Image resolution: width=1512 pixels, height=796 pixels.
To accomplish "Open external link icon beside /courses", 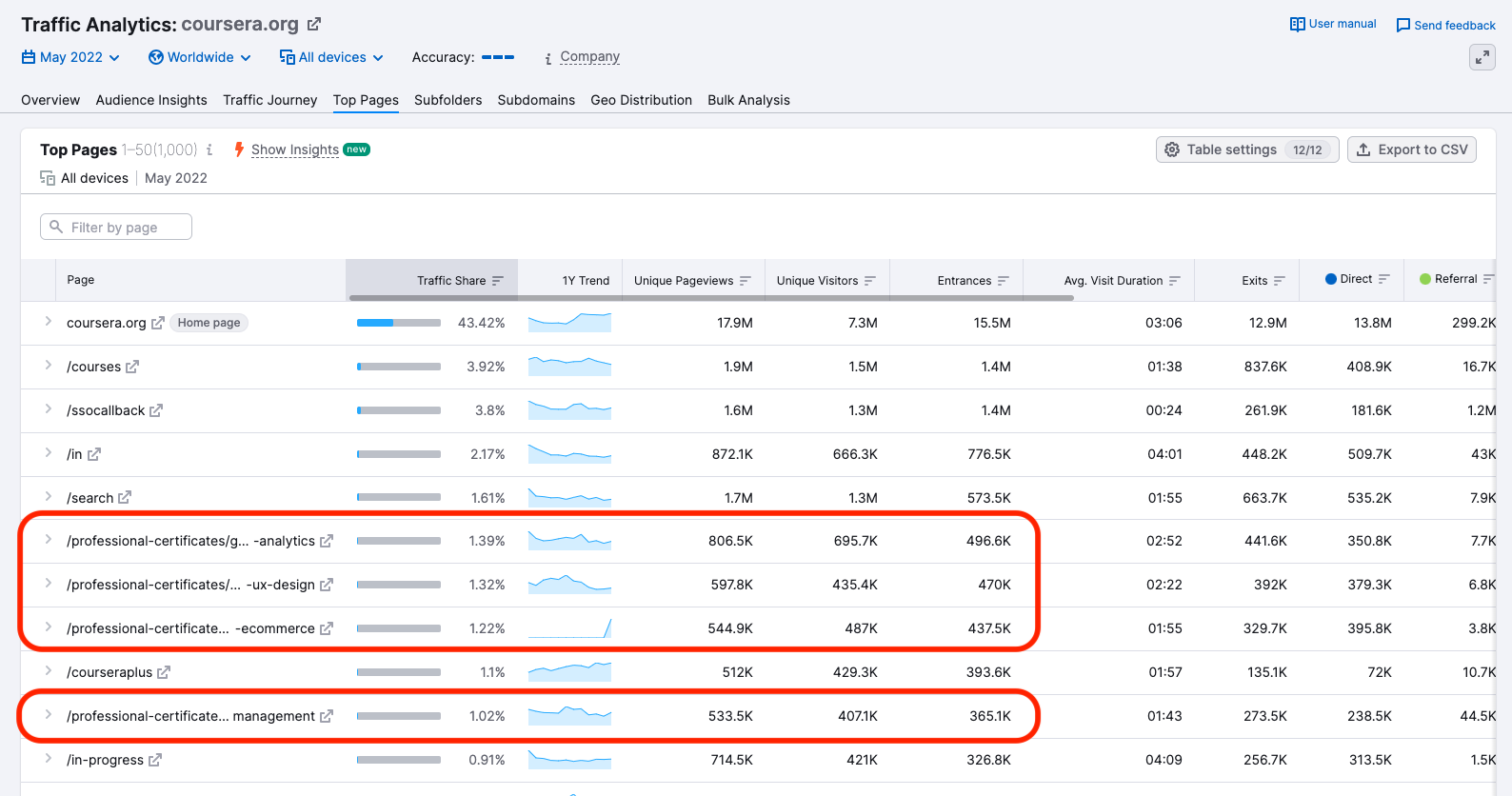I will point(132,367).
